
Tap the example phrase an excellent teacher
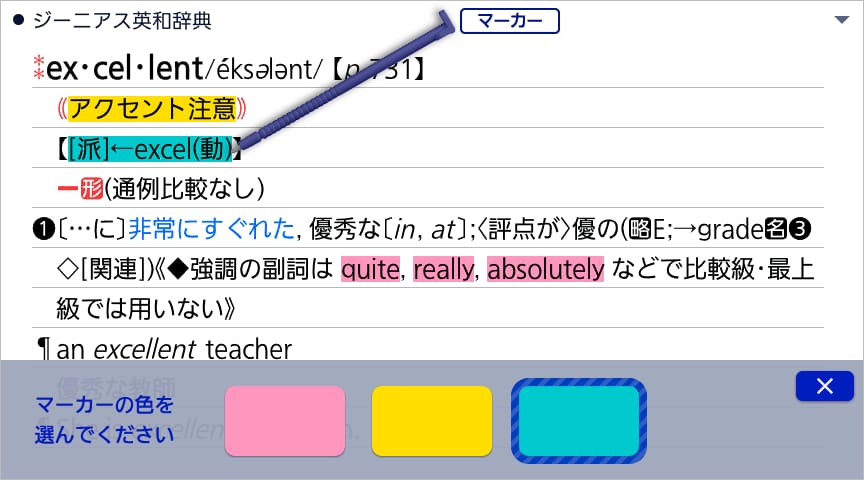tap(174, 349)
